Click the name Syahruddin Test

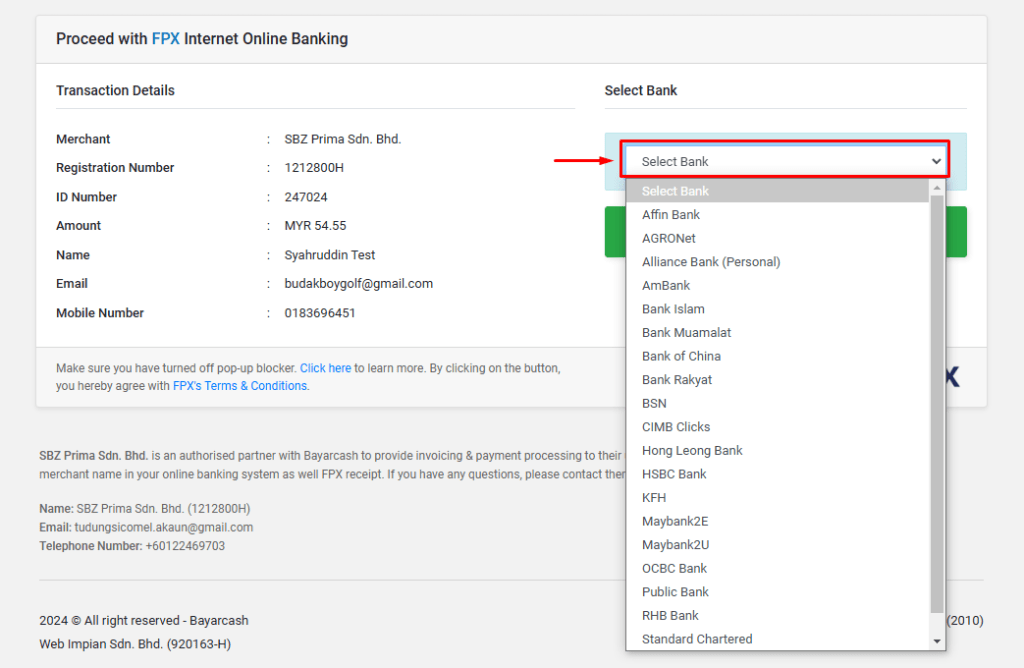point(330,255)
